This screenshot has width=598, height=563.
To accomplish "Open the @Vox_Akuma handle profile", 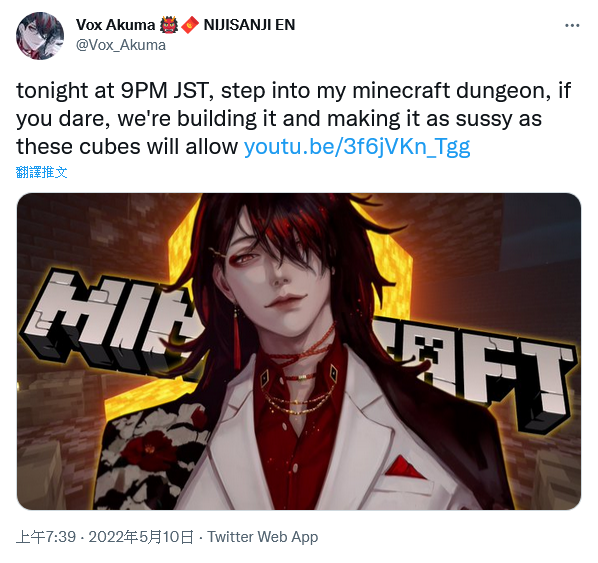I will point(121,45).
